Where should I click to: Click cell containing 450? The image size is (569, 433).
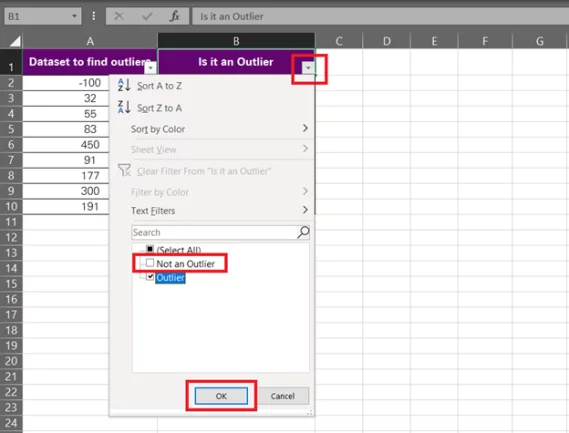[x=66, y=145]
